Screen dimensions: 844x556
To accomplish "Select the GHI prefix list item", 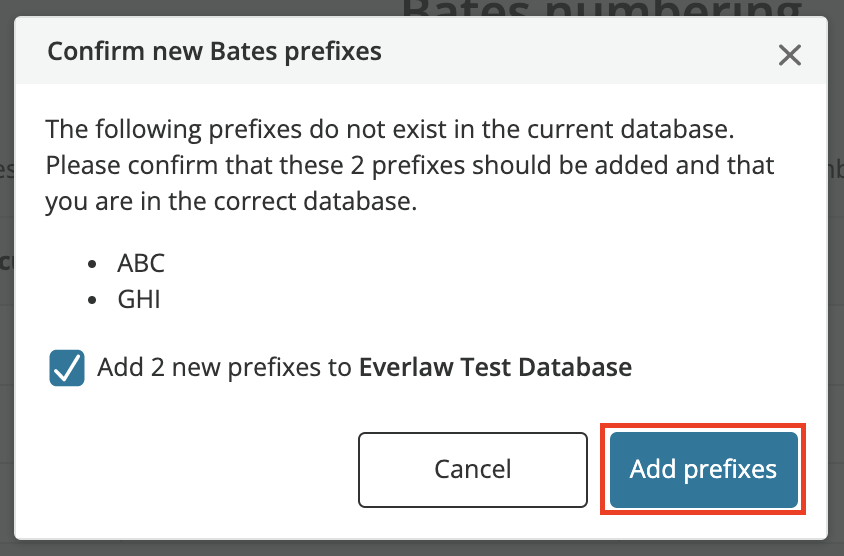I will point(139,299).
